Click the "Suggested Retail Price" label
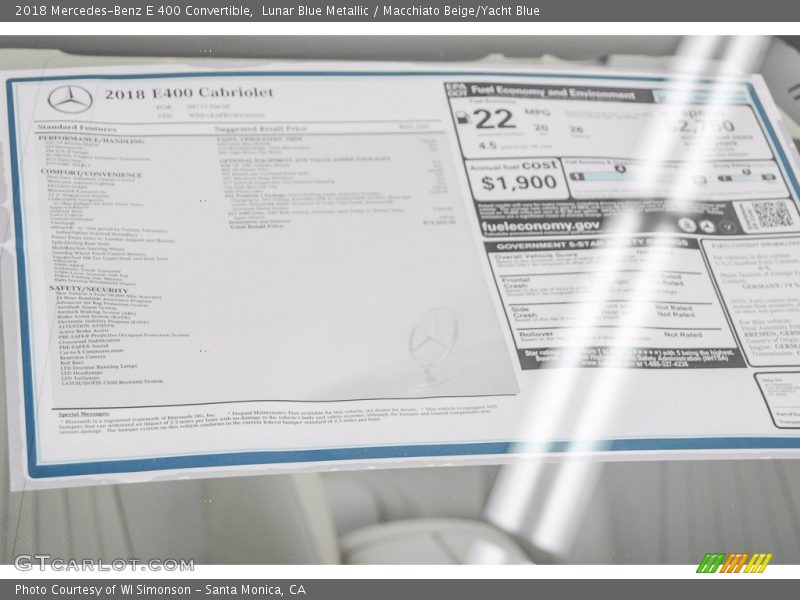The image size is (800, 600). click(x=260, y=129)
